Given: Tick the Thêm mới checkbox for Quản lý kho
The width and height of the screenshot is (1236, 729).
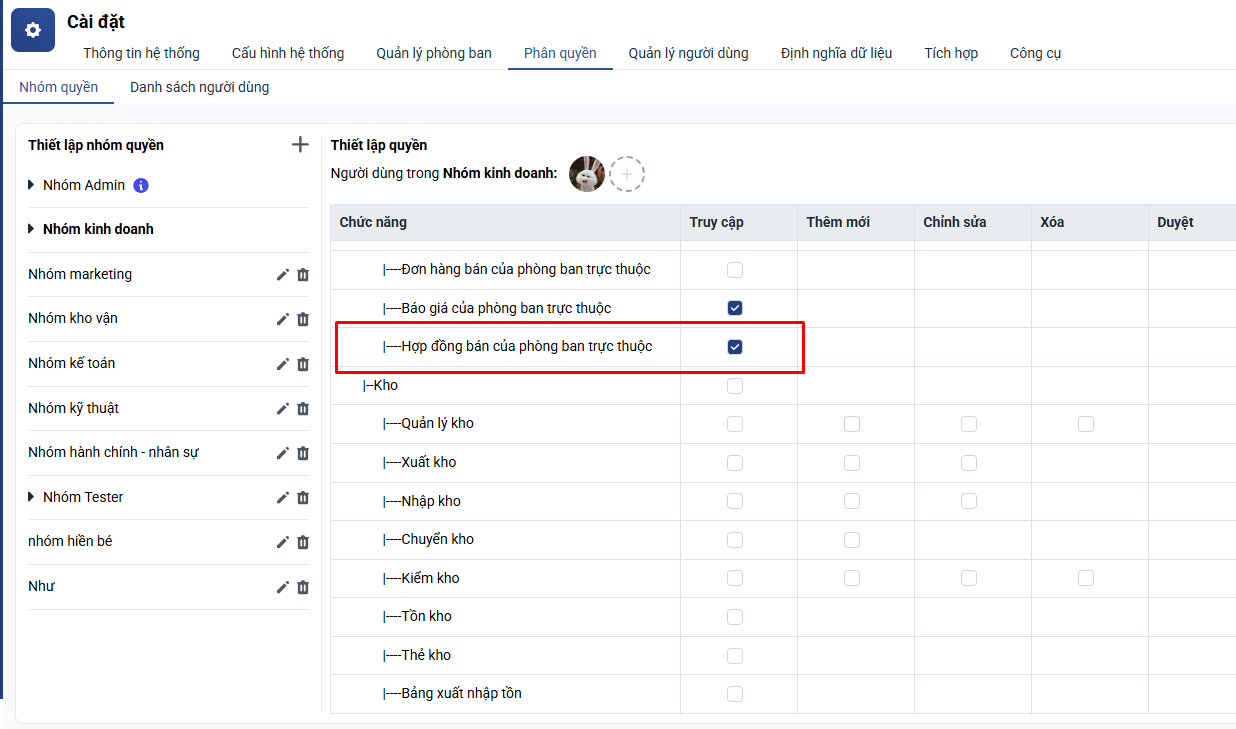Looking at the screenshot, I should pos(851,424).
